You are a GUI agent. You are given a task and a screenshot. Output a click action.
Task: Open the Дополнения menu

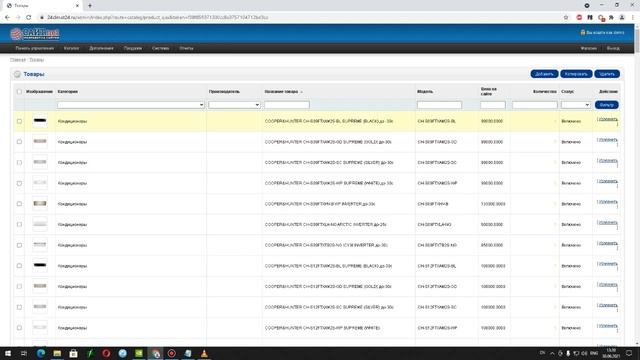pos(101,48)
